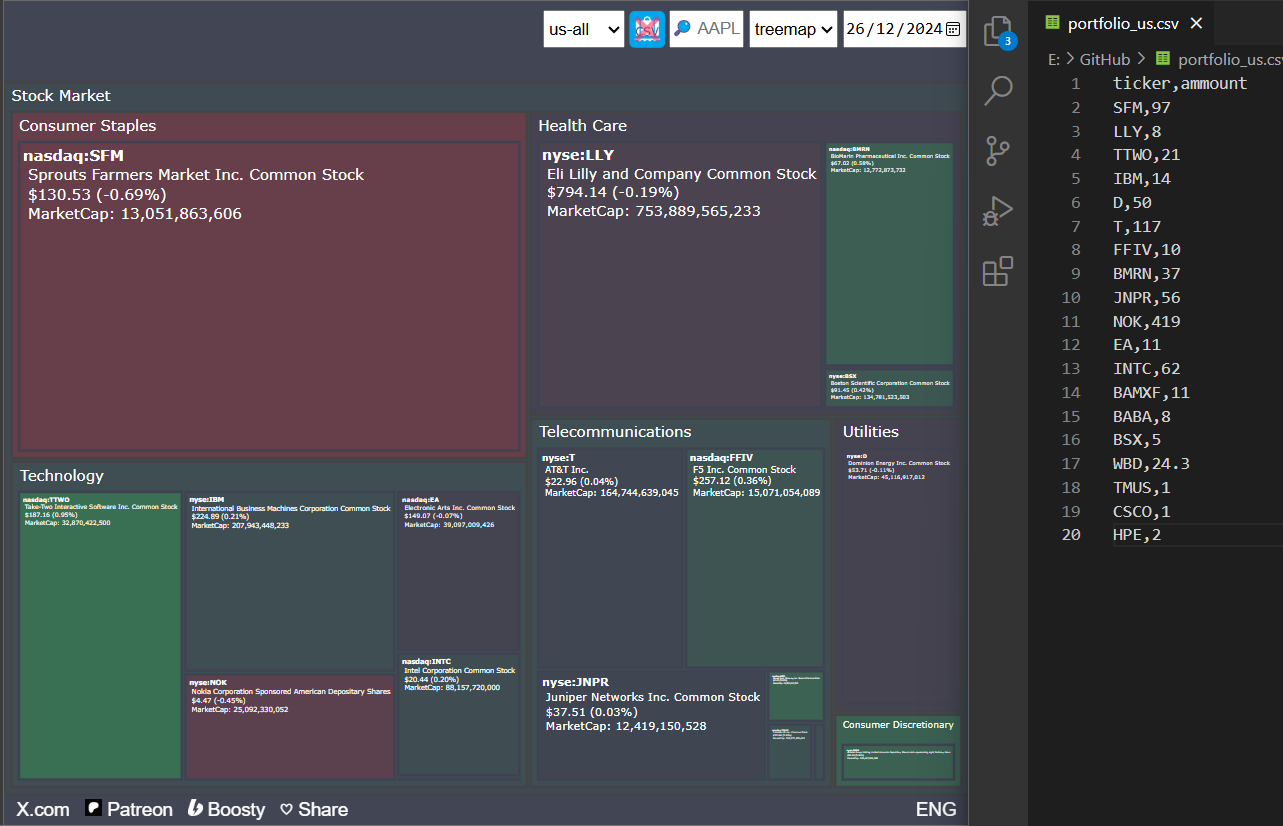Click GitHub in the breadcrumb path

(1104, 60)
